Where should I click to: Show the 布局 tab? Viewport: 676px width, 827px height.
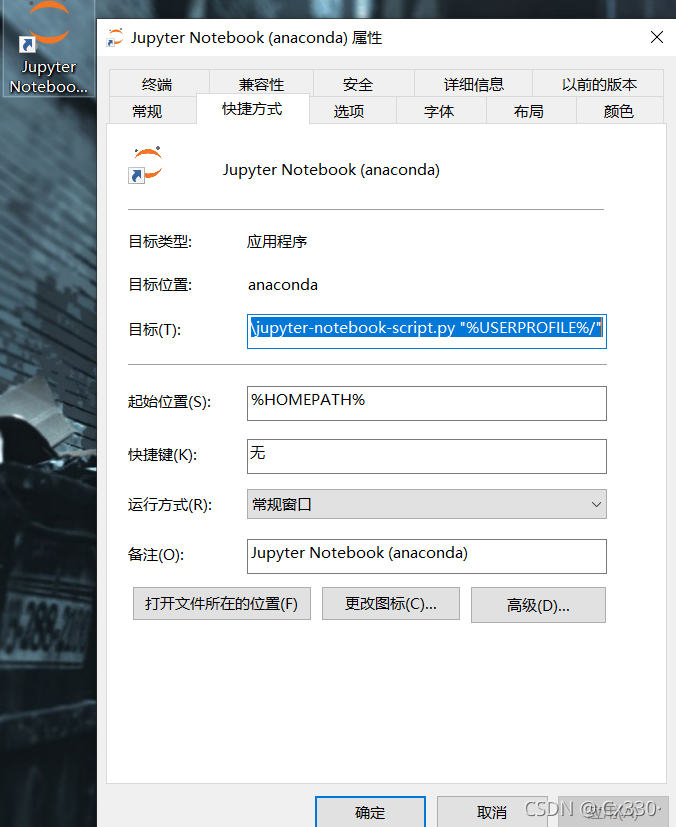[x=529, y=111]
